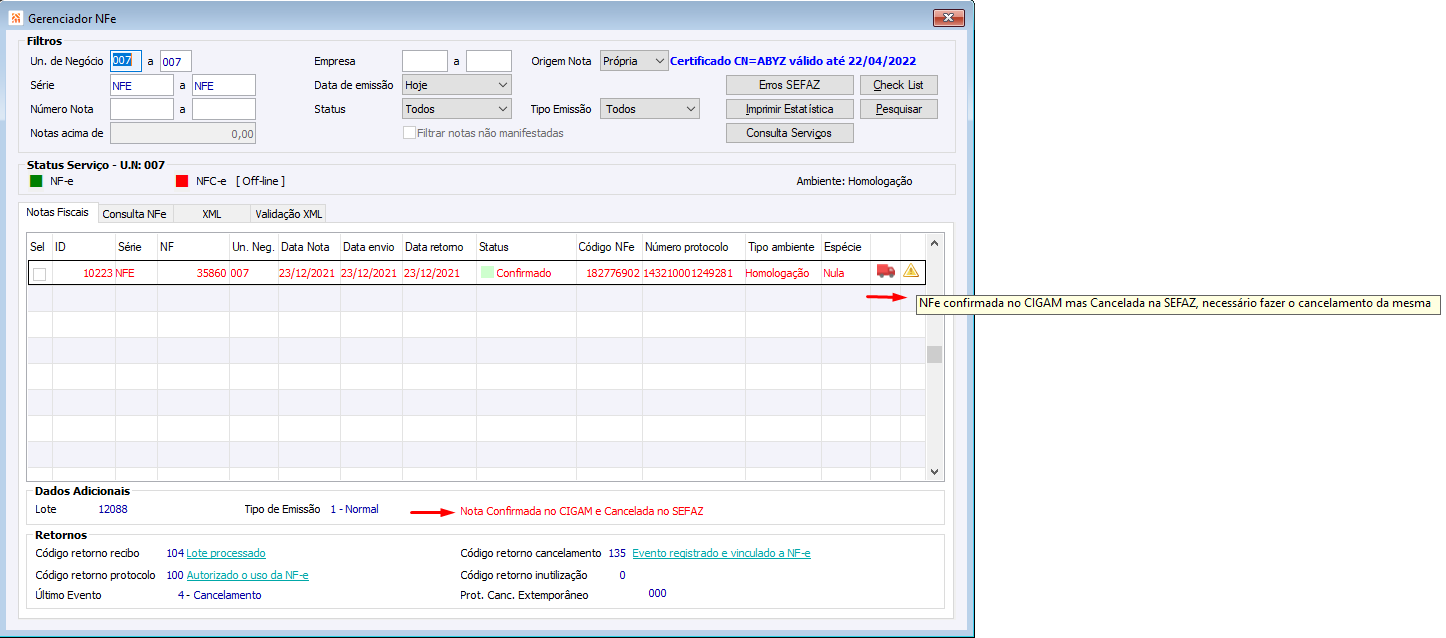Click the vertical scrollbar thumb in grid
Image resolution: width=1446 pixels, height=638 pixels.
[934, 354]
